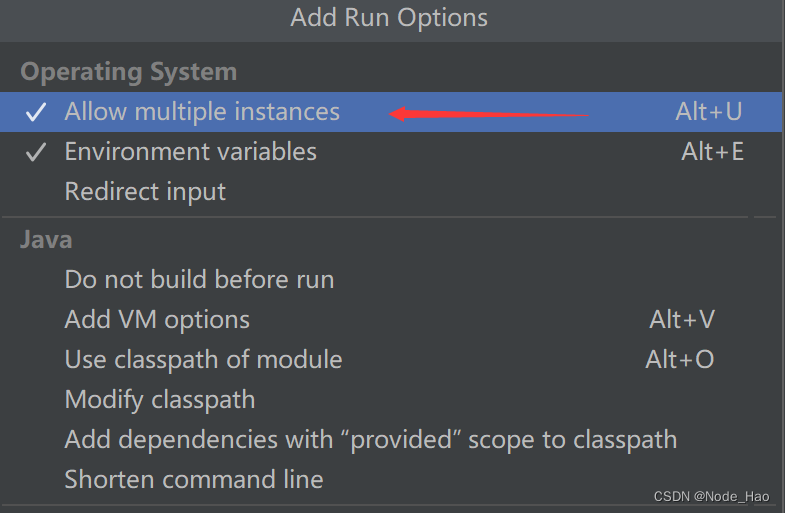The height and width of the screenshot is (513, 785).
Task: Click the CSDN @Node_Hao watermark
Action: pyautogui.click(x=711, y=496)
